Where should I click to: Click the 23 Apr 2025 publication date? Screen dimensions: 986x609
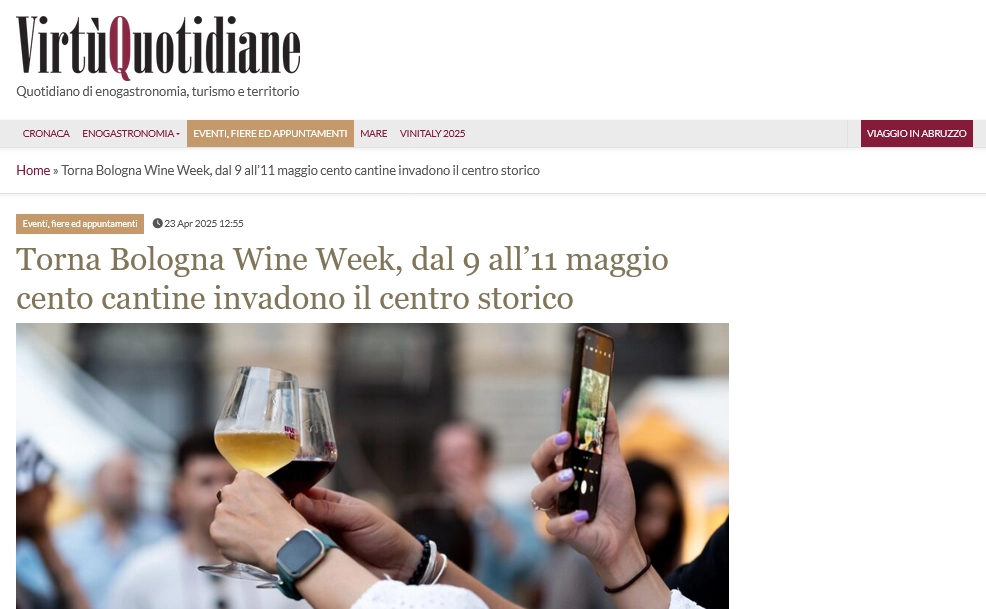204,223
